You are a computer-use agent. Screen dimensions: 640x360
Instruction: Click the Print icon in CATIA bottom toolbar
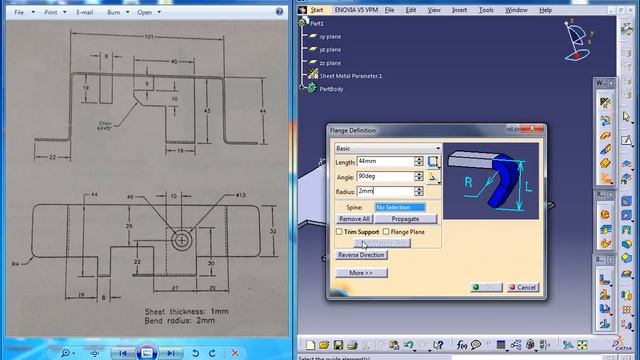point(352,345)
